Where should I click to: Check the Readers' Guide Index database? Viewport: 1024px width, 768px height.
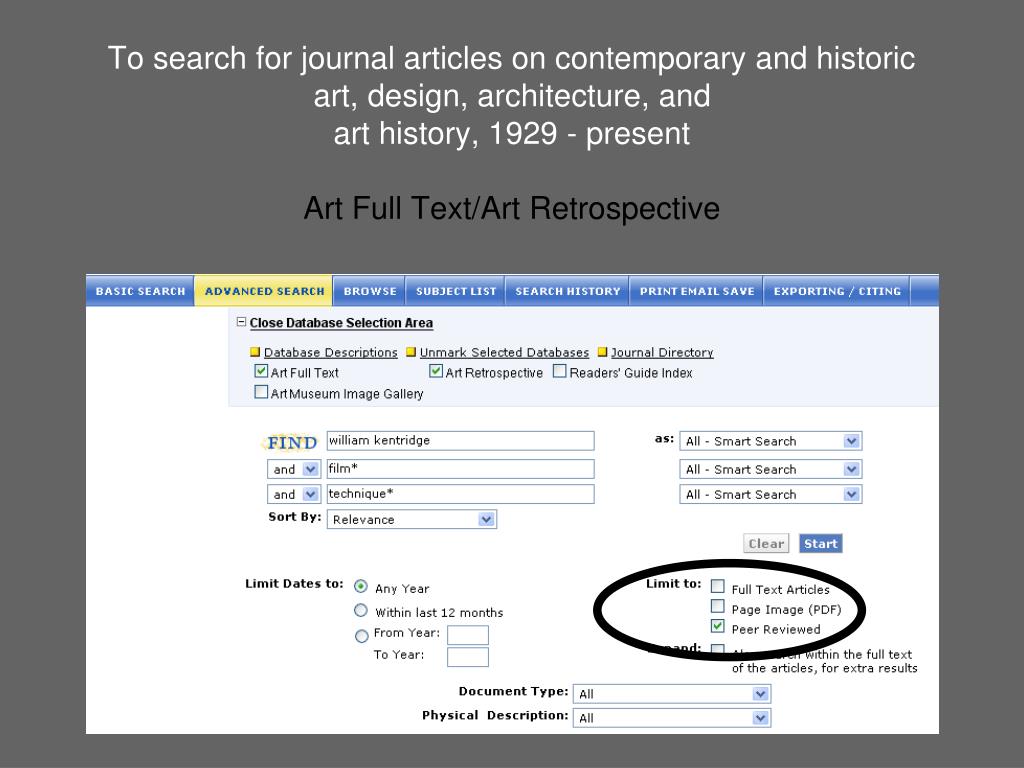point(560,372)
